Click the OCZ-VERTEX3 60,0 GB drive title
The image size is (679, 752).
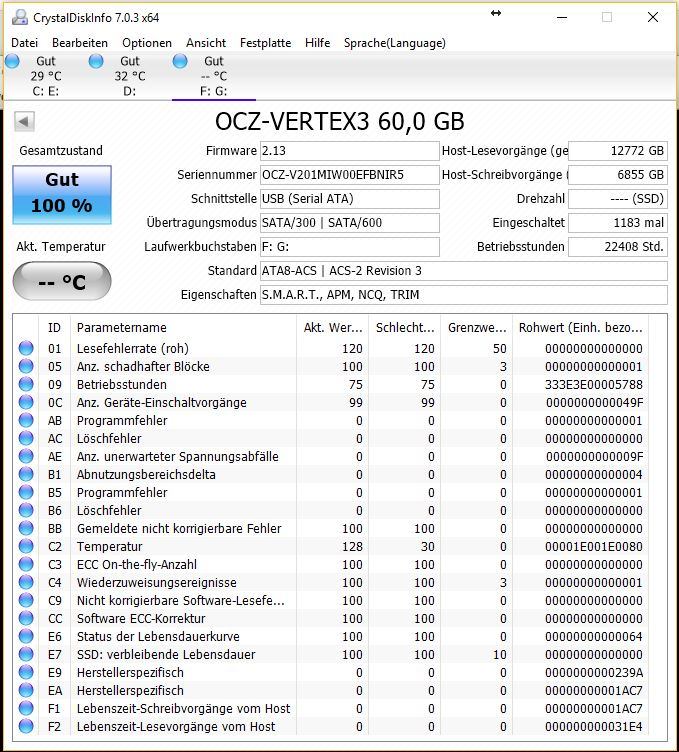pos(340,121)
